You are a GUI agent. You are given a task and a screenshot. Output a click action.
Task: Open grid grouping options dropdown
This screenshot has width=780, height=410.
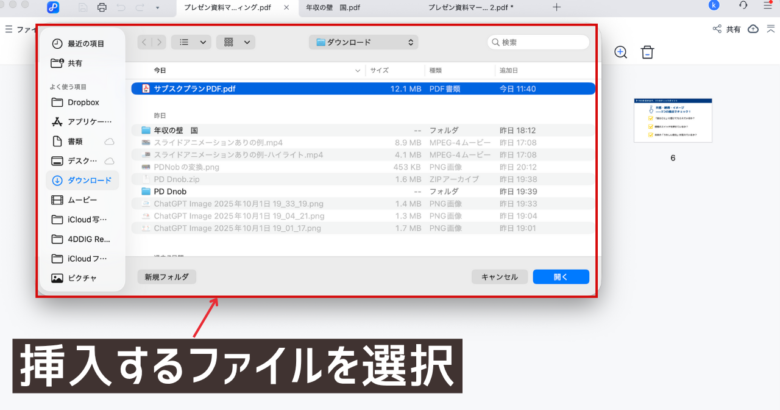(x=235, y=42)
